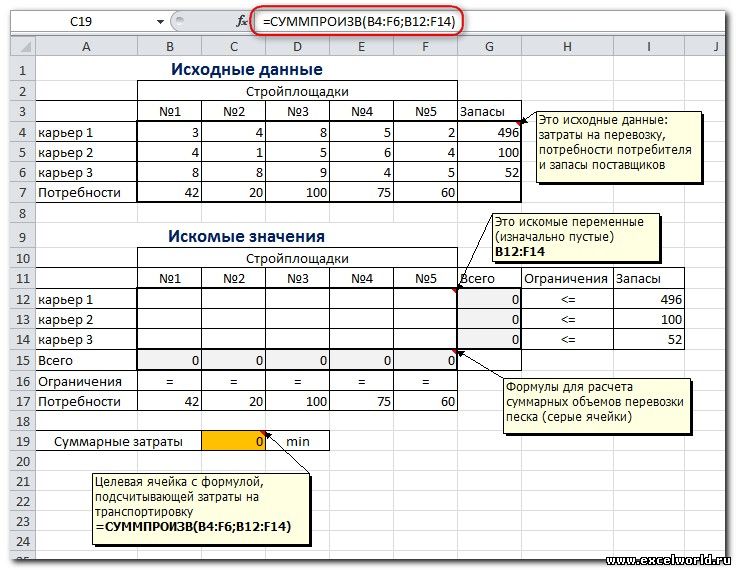Click 'Суммарные затраты' label
The width and height of the screenshot is (736, 570).
pyautogui.click(x=118, y=441)
